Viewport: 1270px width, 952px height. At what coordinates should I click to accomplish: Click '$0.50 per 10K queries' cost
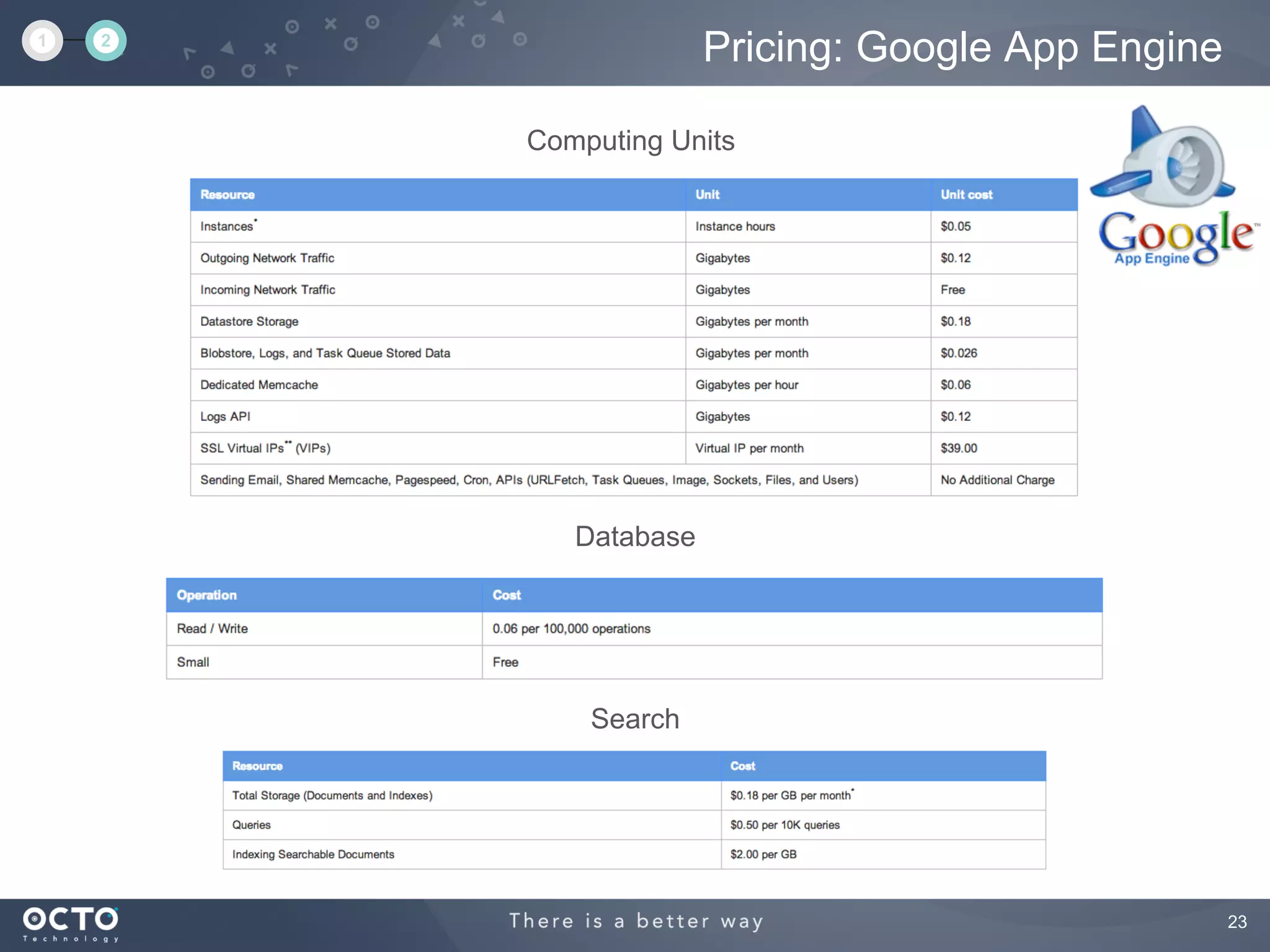pyautogui.click(x=784, y=825)
